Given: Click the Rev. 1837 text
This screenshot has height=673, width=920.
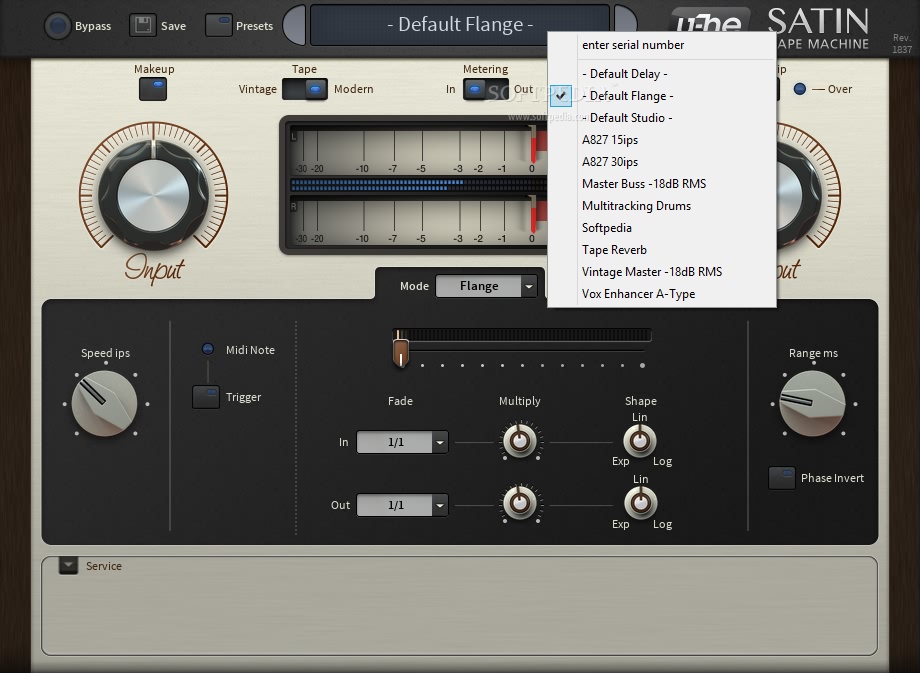Looking at the screenshot, I should 902,44.
